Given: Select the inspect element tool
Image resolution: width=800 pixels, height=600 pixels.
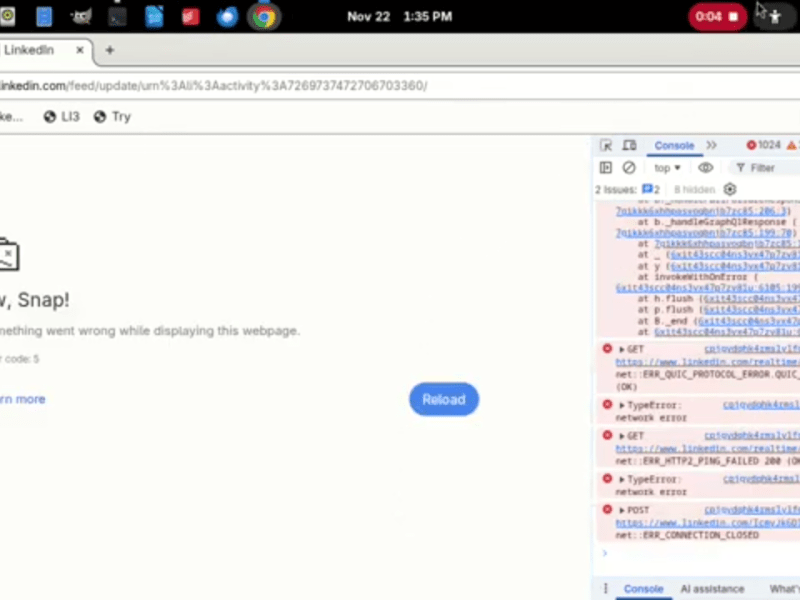Looking at the screenshot, I should tap(606, 146).
